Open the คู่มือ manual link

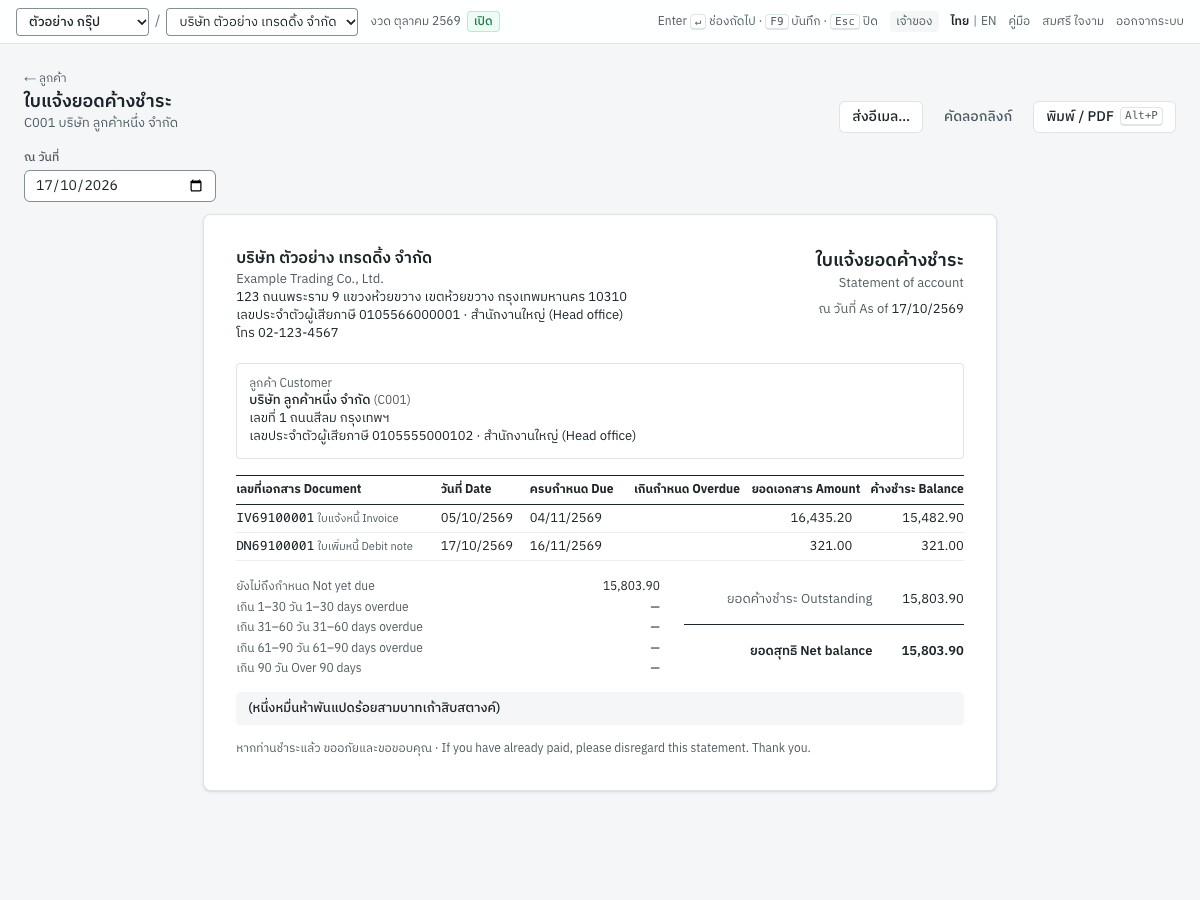(x=1019, y=21)
